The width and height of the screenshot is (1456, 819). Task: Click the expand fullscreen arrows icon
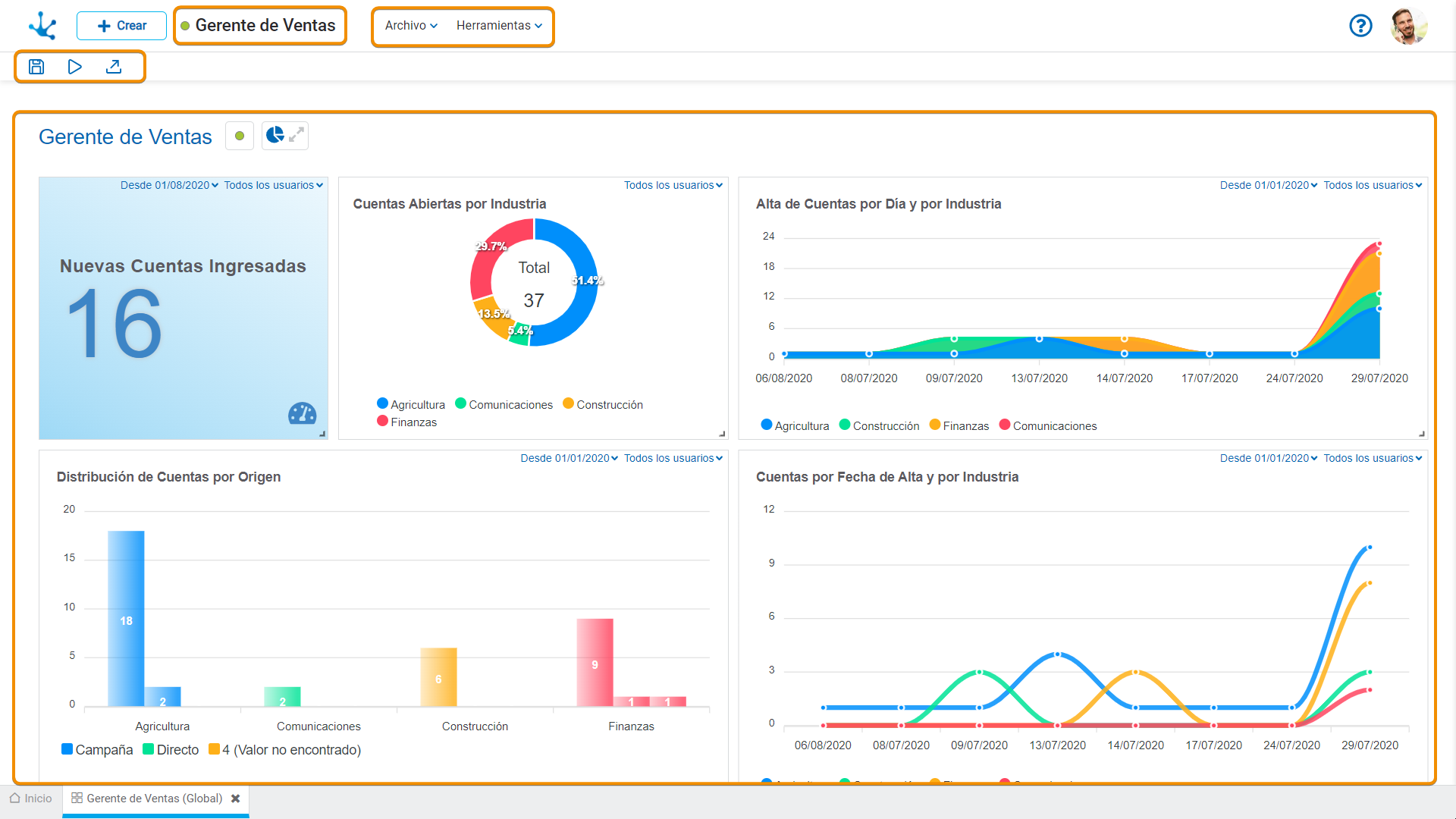tap(297, 136)
